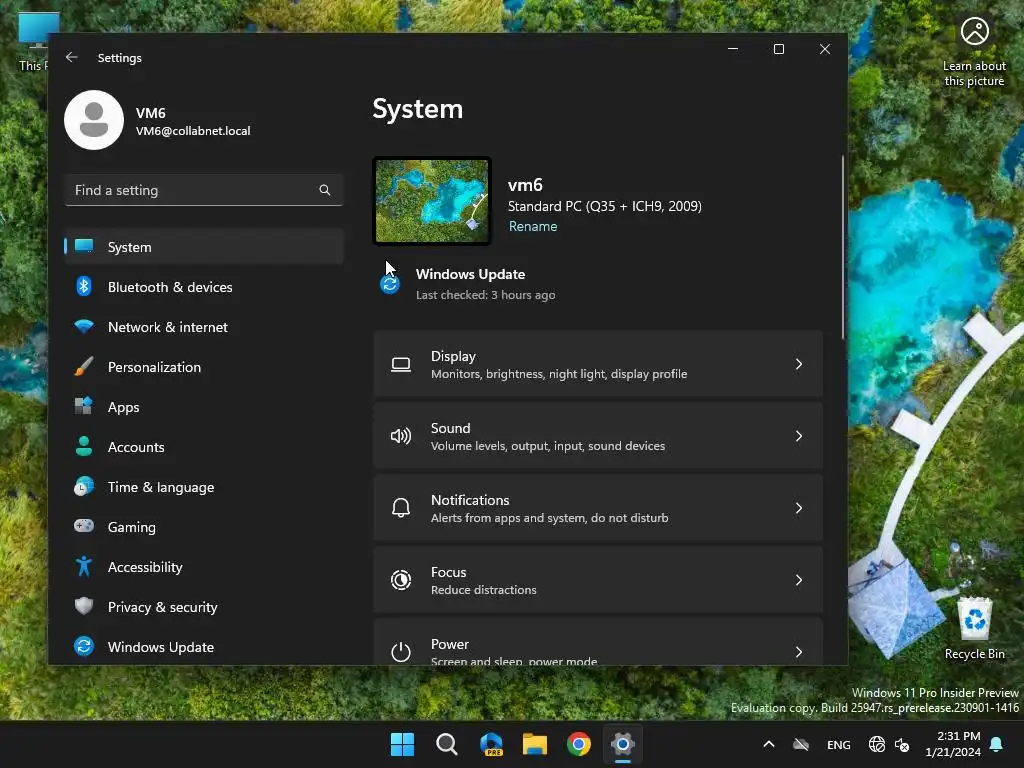
Task: Expand Sound settings chevron
Action: coord(799,436)
